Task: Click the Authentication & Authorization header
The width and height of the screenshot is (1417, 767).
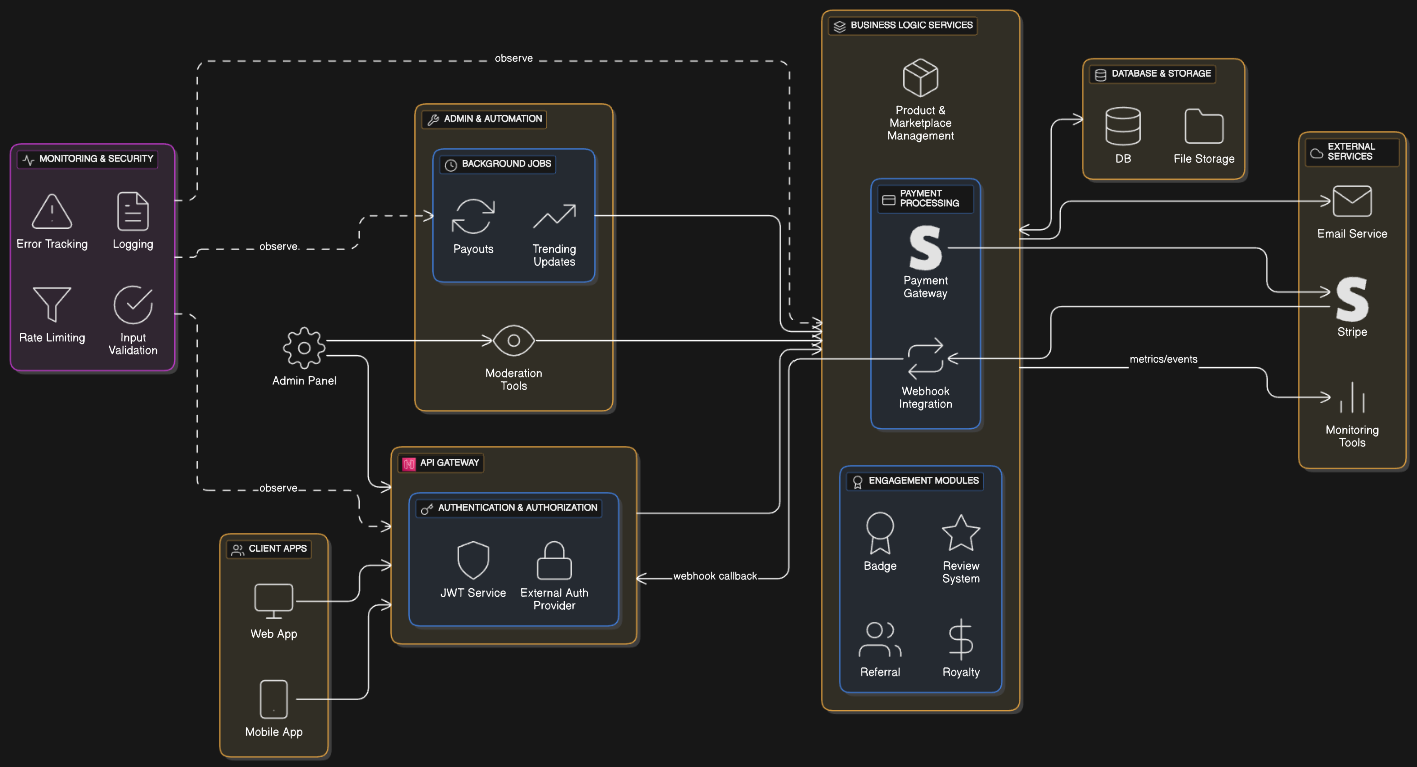Action: pos(509,508)
